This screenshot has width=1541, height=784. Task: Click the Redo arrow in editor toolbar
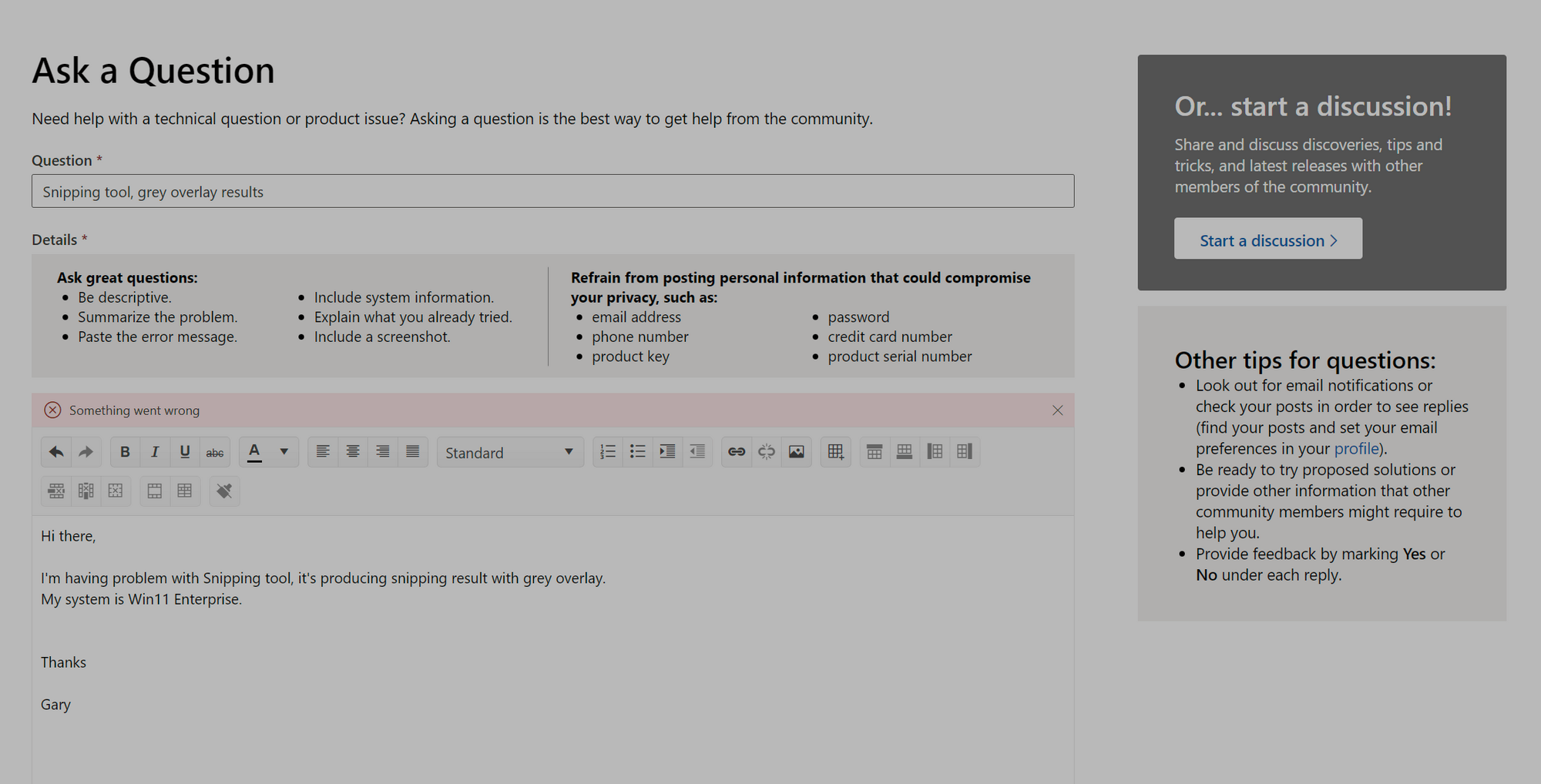tap(86, 452)
